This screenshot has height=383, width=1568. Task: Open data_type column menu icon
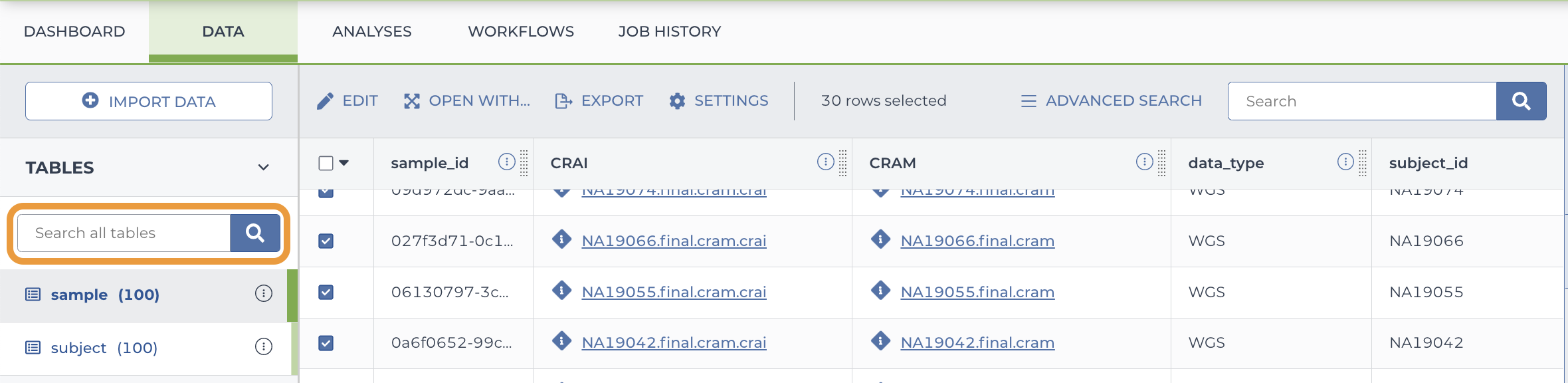point(1345,162)
